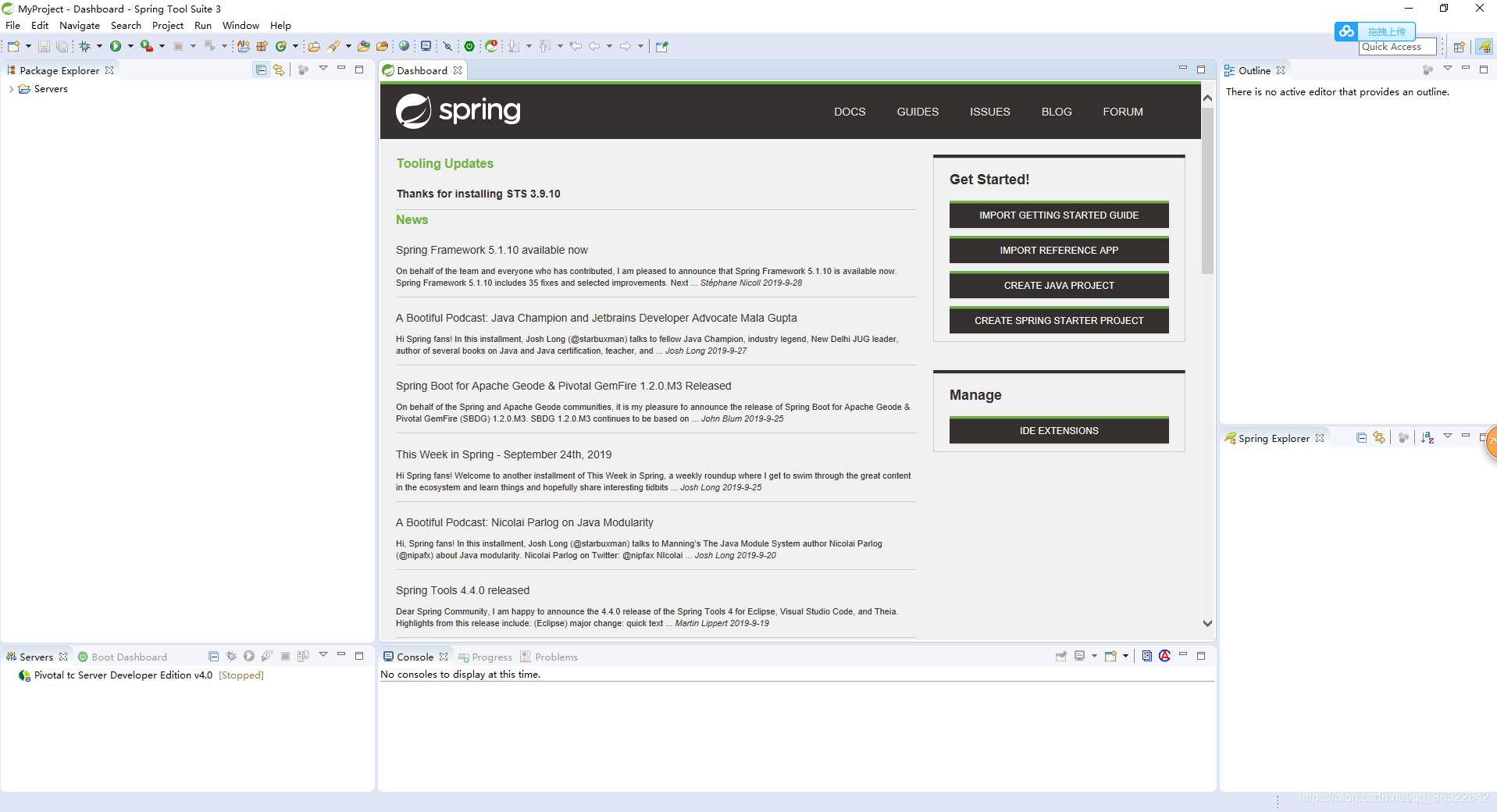Start the server in debug mode in Servers view
This screenshot has height=812, width=1497.
231,656
